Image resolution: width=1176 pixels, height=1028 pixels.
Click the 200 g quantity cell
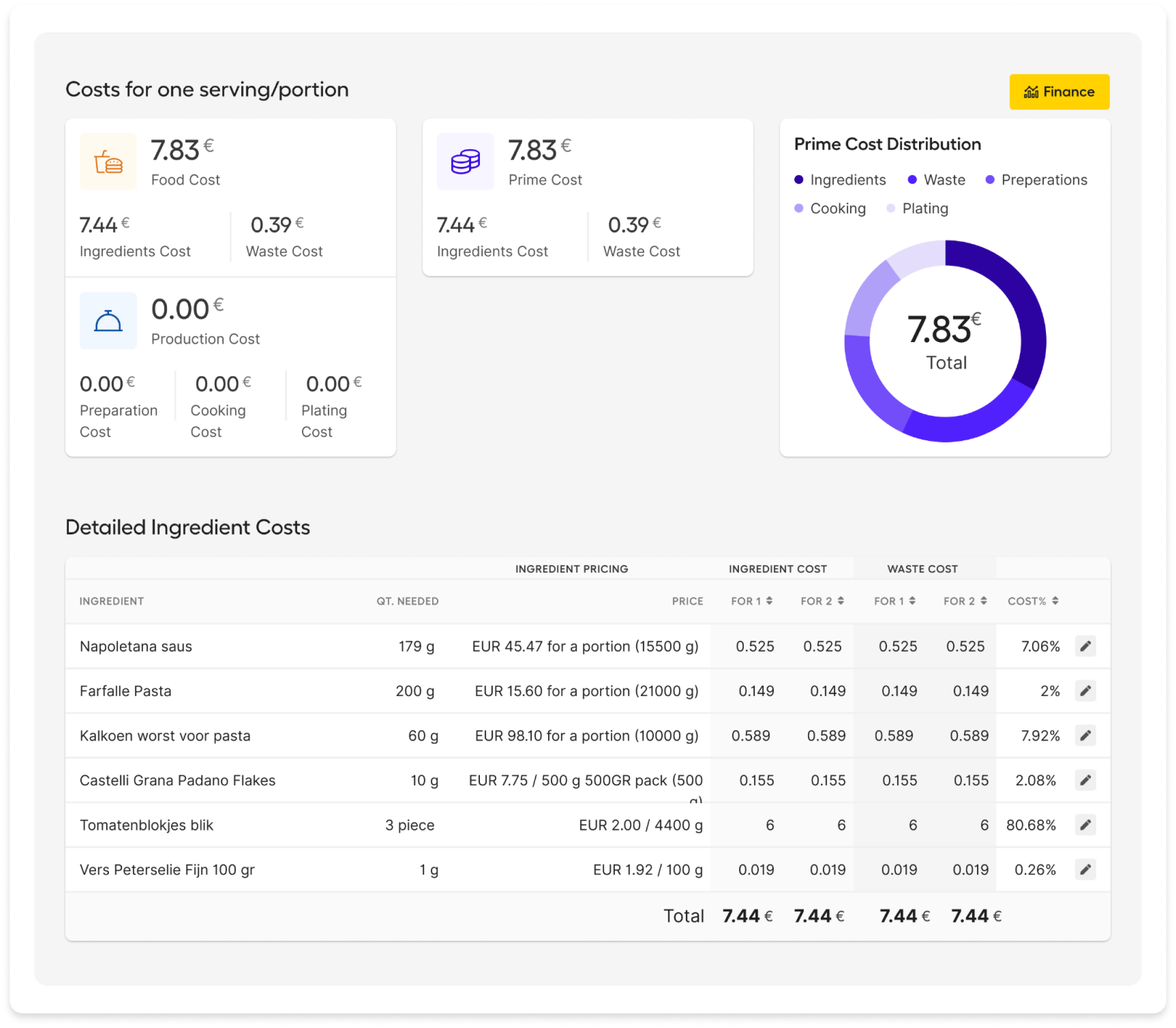(415, 691)
